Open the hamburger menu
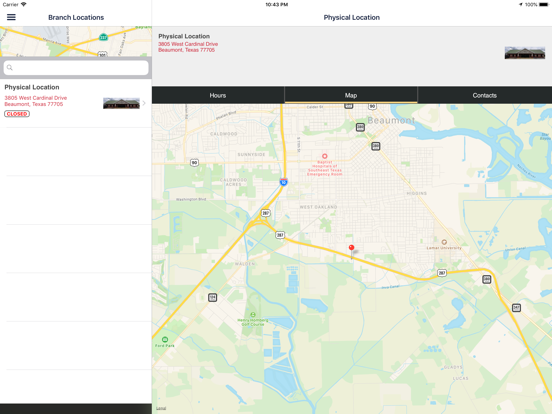 click(11, 17)
